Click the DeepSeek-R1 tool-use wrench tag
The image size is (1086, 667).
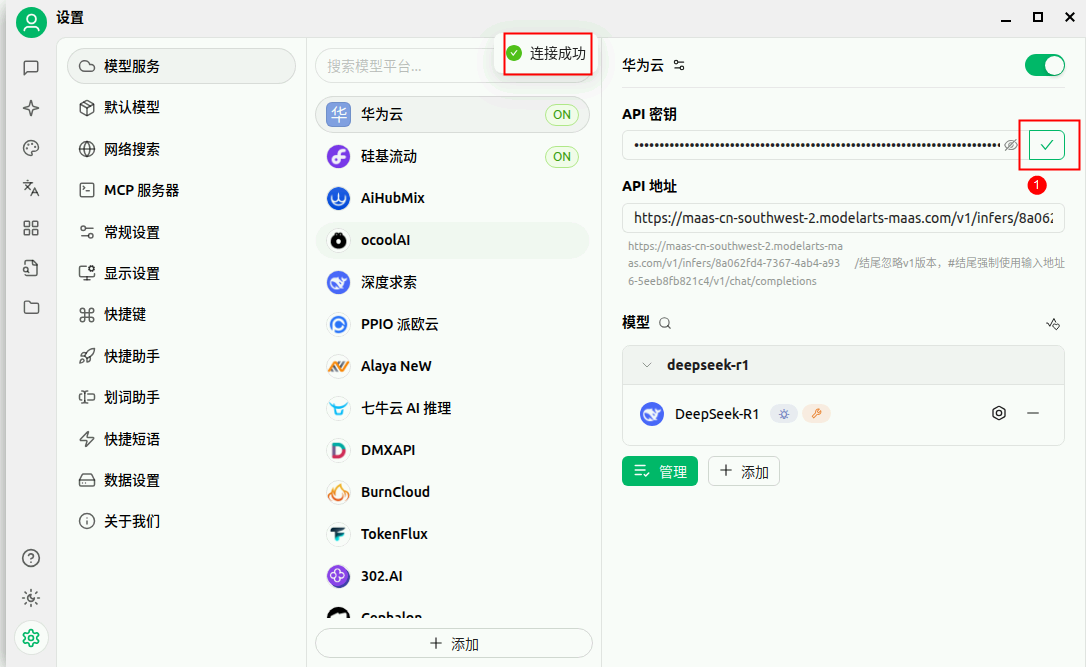tap(817, 414)
